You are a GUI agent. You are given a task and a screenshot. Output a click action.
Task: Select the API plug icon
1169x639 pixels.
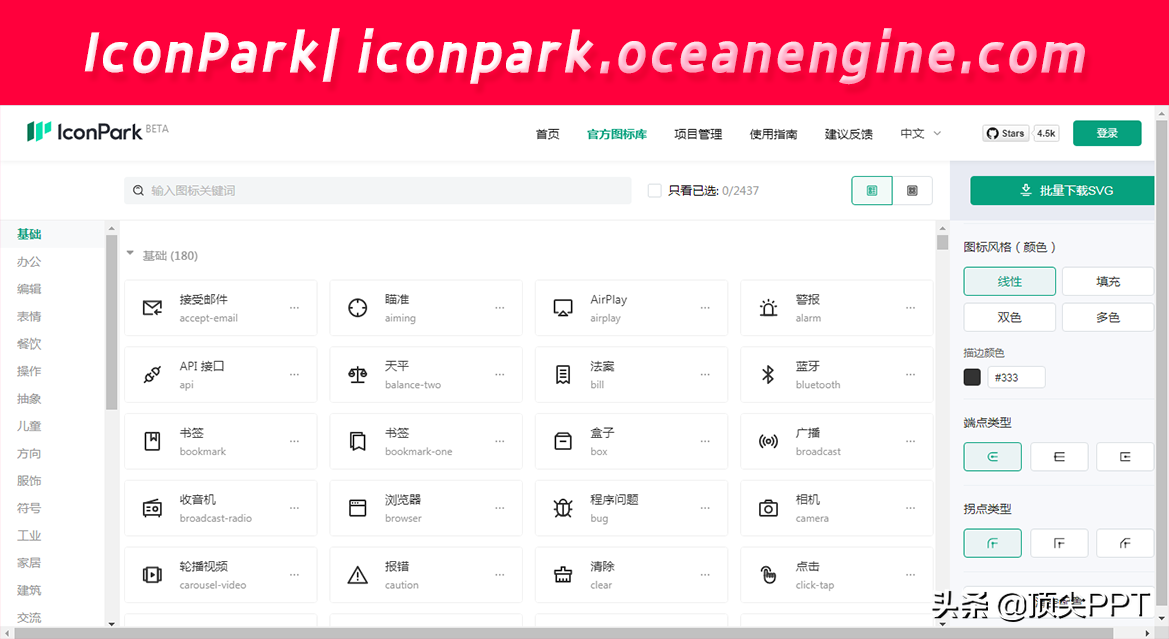pyautogui.click(x=152, y=374)
